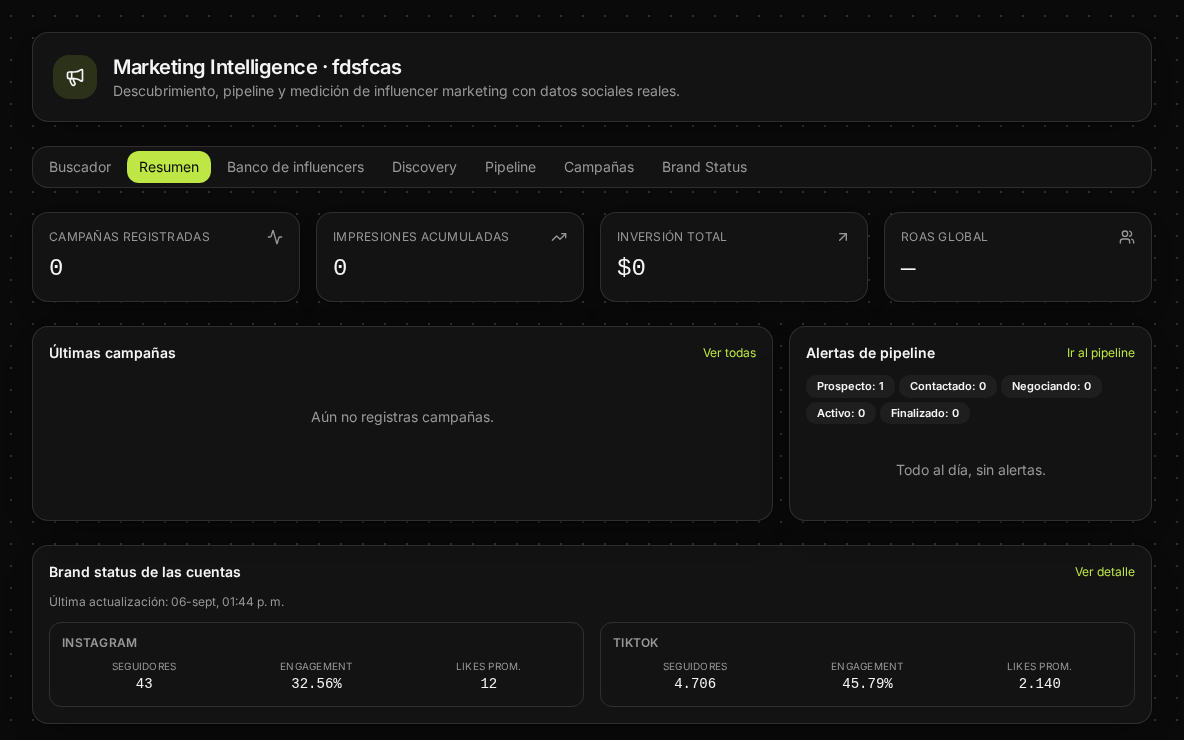Screen dimensions: 1184x740
Task: Click the Últimas campañas heading
Action: coord(113,353)
